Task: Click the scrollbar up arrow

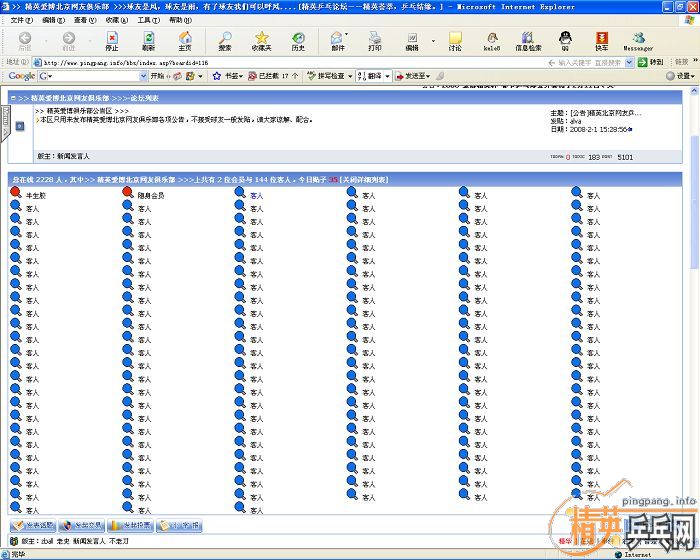Action: pos(695,91)
